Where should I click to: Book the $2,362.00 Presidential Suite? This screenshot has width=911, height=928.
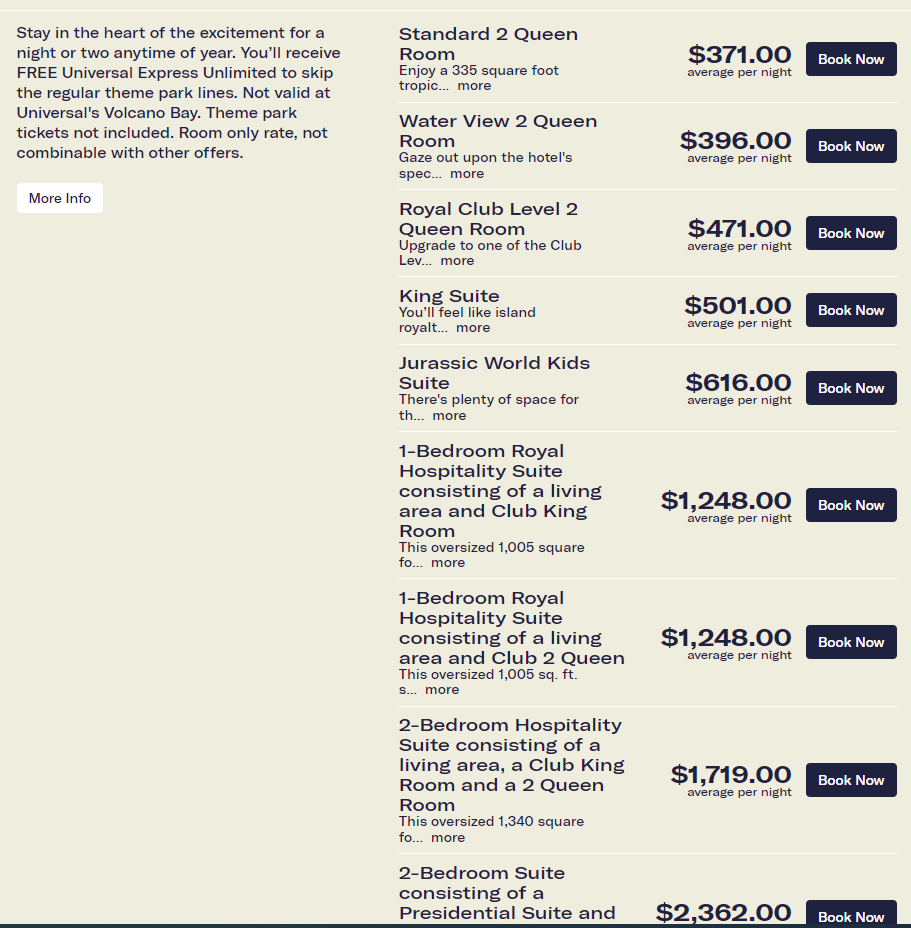851,916
